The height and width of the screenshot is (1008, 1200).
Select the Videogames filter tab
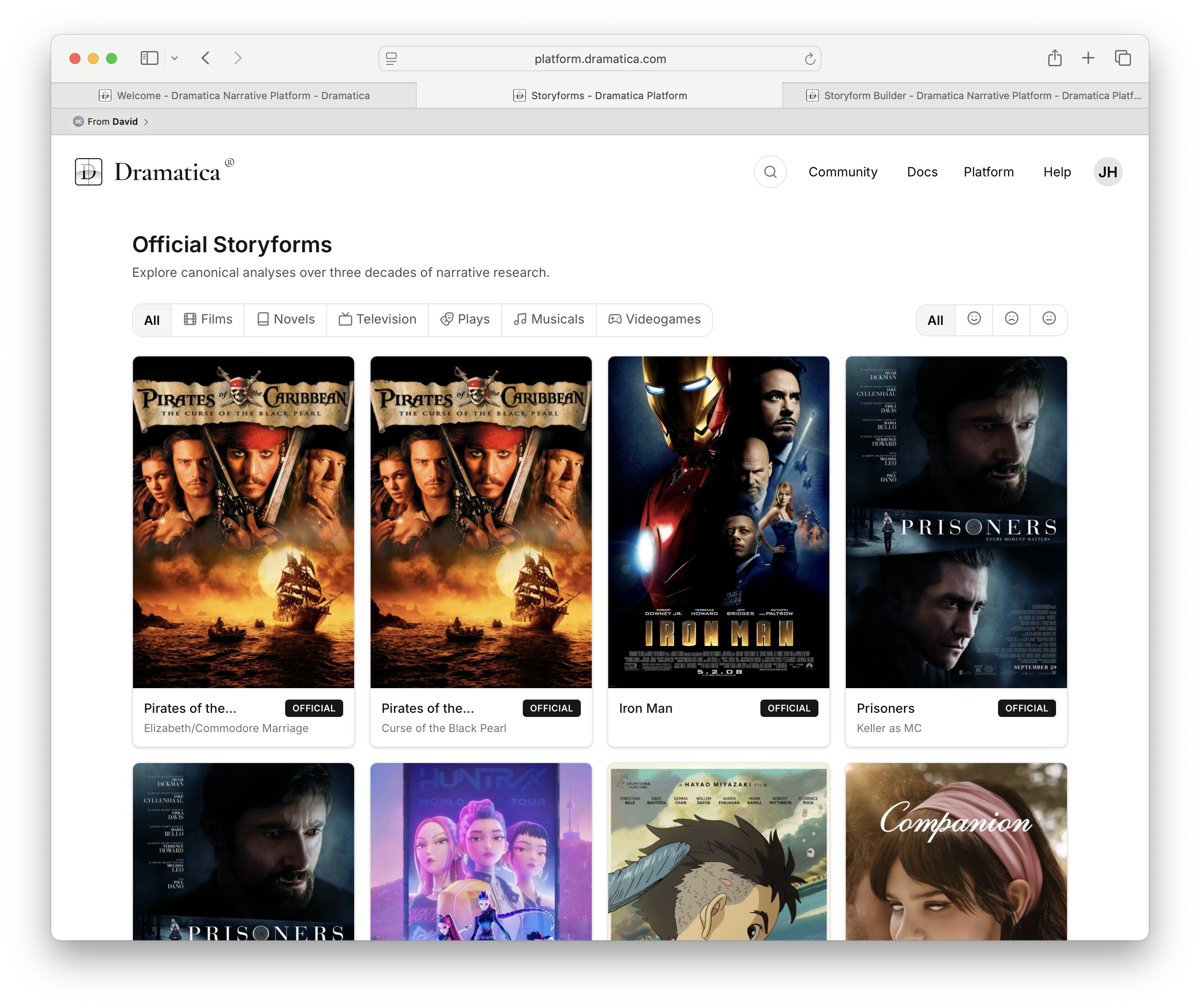click(x=654, y=319)
